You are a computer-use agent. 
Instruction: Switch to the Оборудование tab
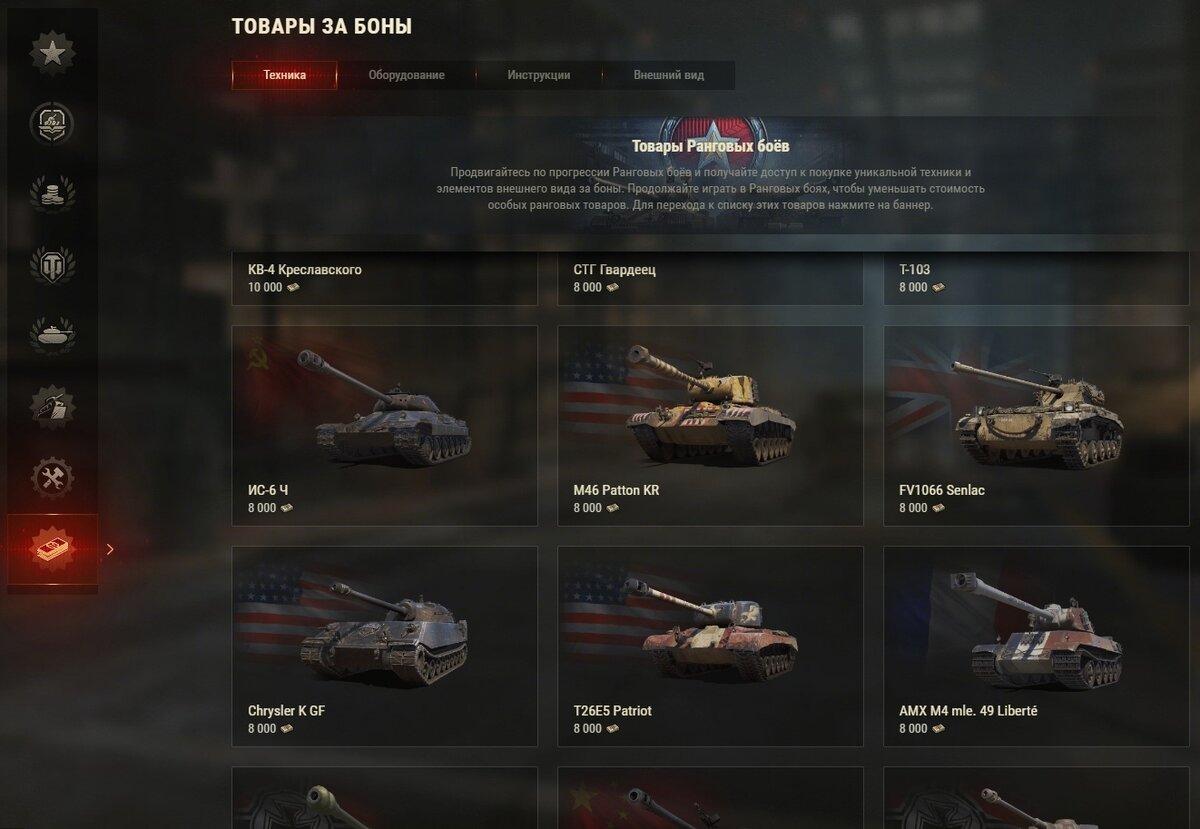(x=406, y=75)
